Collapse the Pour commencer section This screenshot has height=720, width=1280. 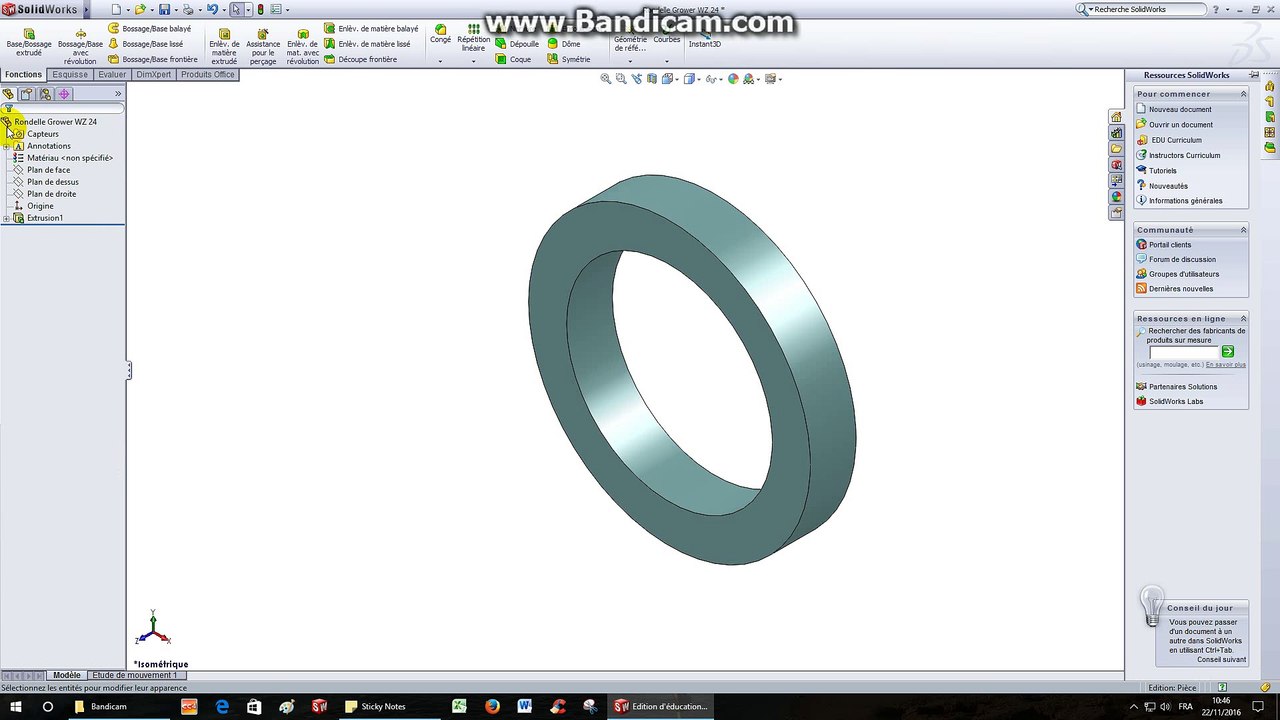click(x=1243, y=94)
